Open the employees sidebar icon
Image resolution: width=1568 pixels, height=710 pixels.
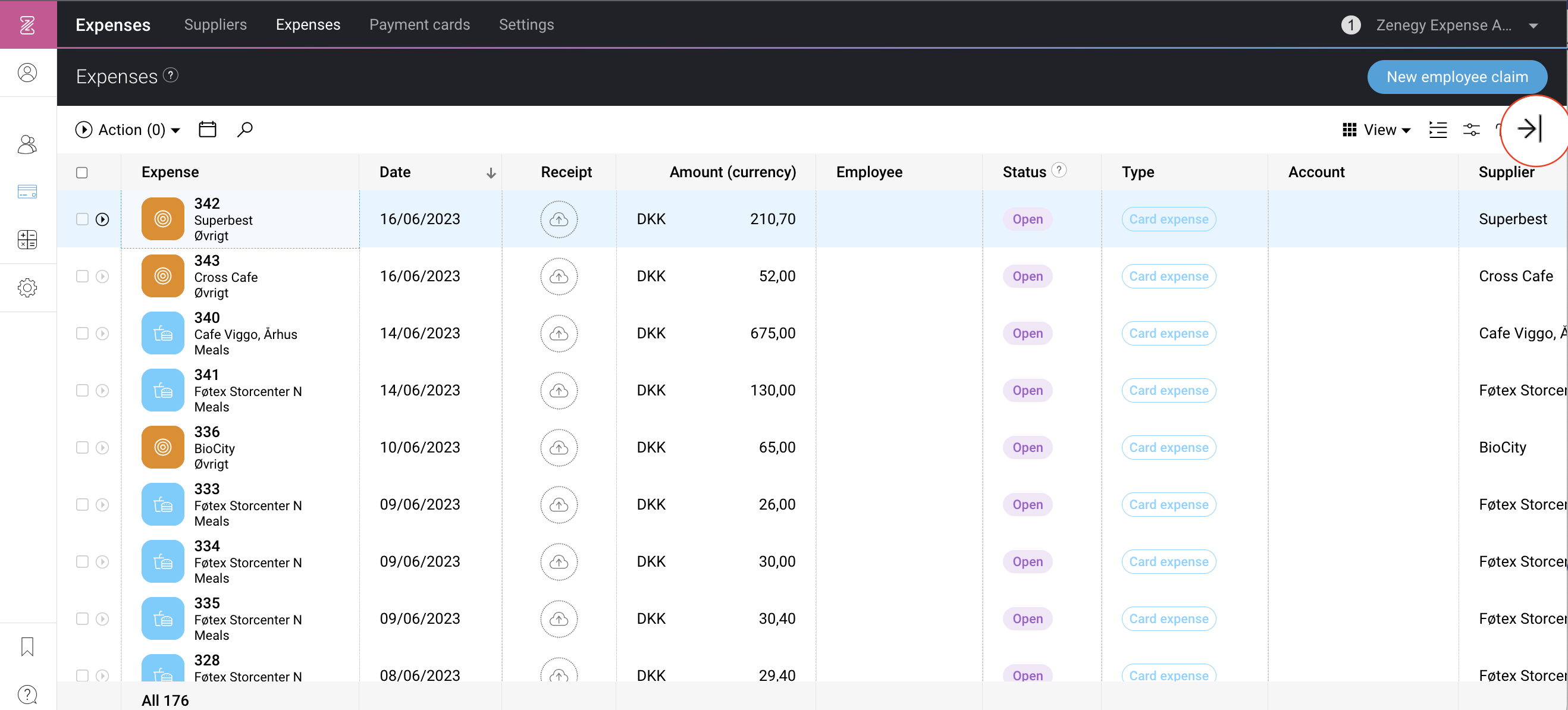pyautogui.click(x=27, y=144)
